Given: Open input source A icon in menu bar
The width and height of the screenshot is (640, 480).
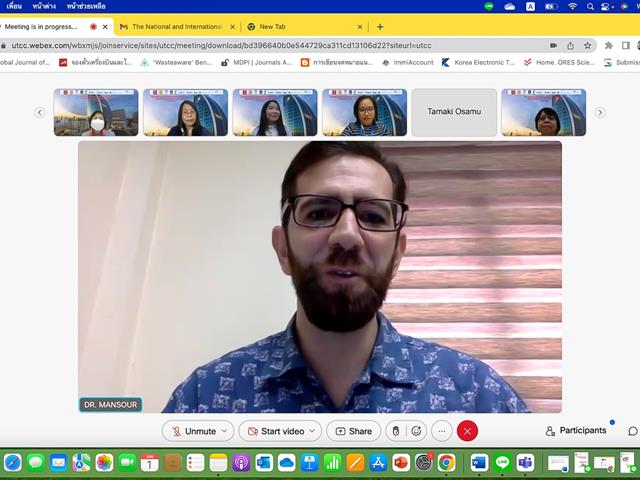Looking at the screenshot, I should (x=530, y=6).
